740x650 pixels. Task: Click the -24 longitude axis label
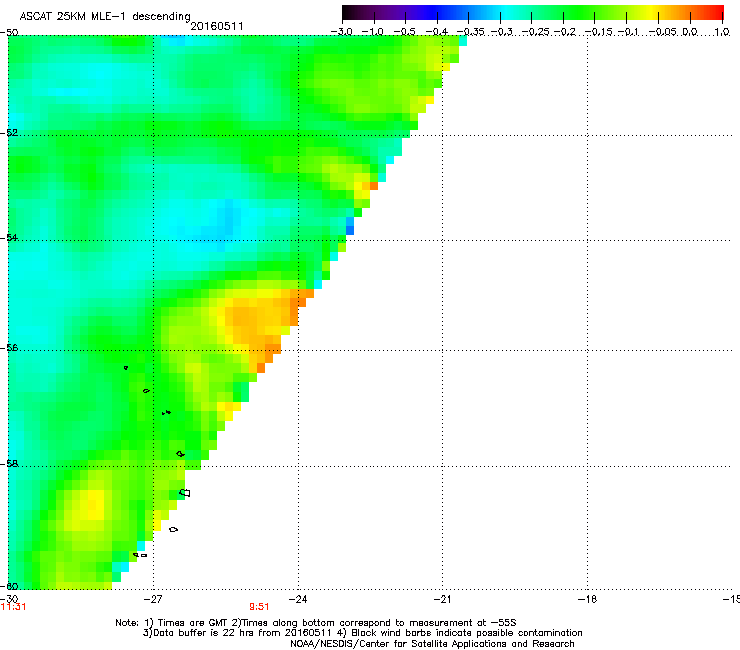point(298,599)
